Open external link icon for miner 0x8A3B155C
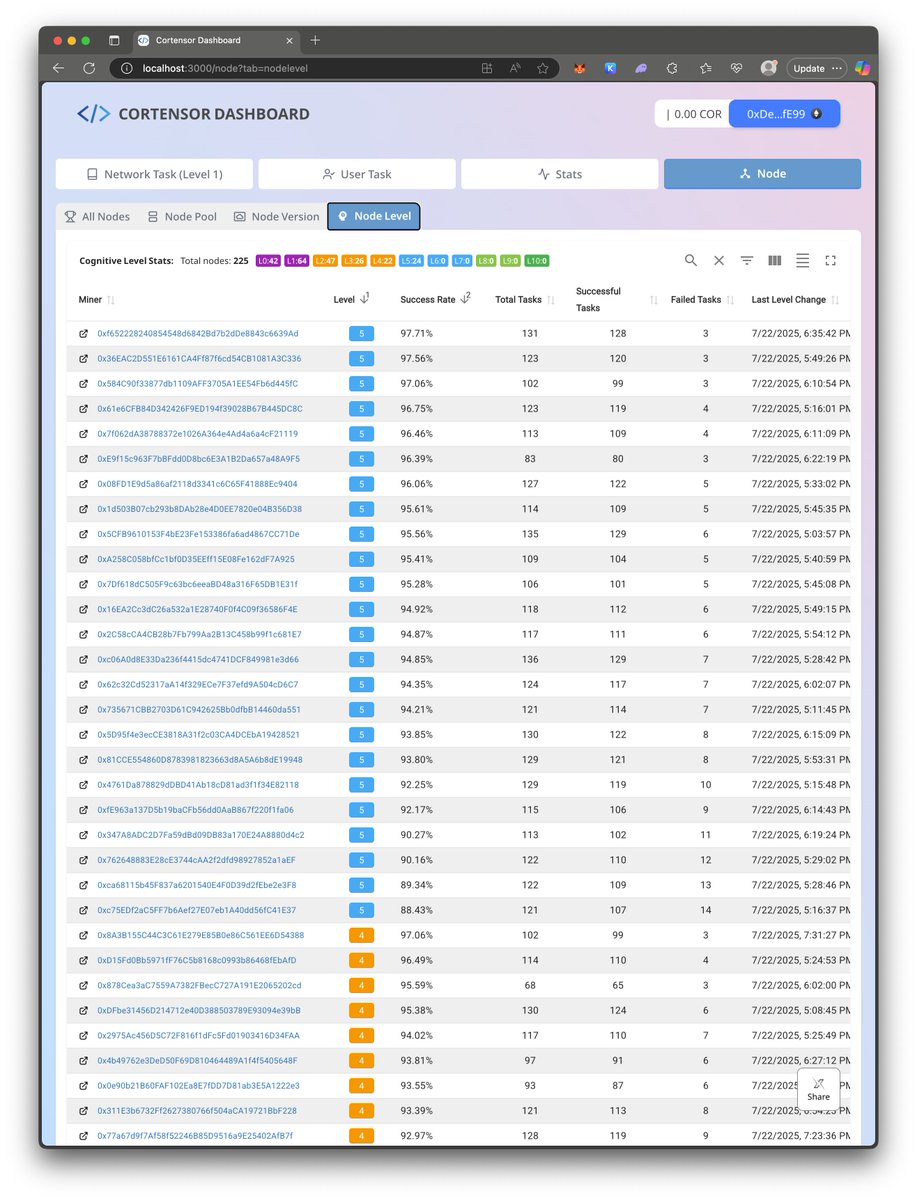This screenshot has width=917, height=1200. (83, 935)
